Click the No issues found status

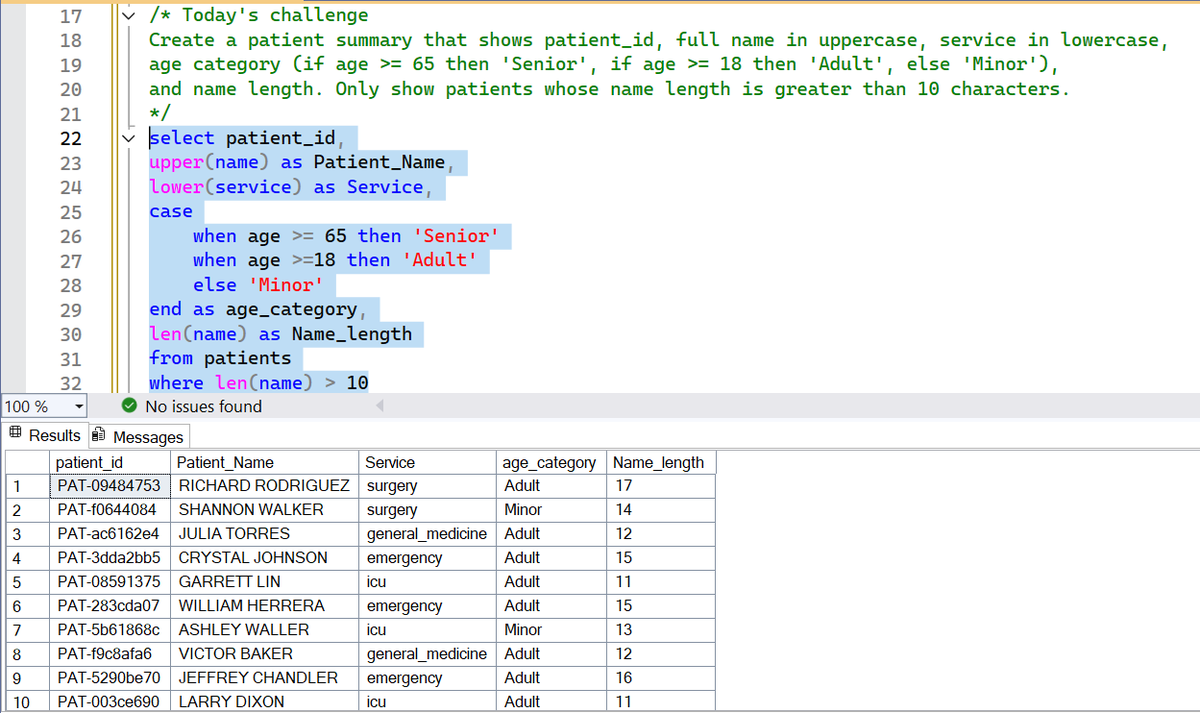coord(203,407)
